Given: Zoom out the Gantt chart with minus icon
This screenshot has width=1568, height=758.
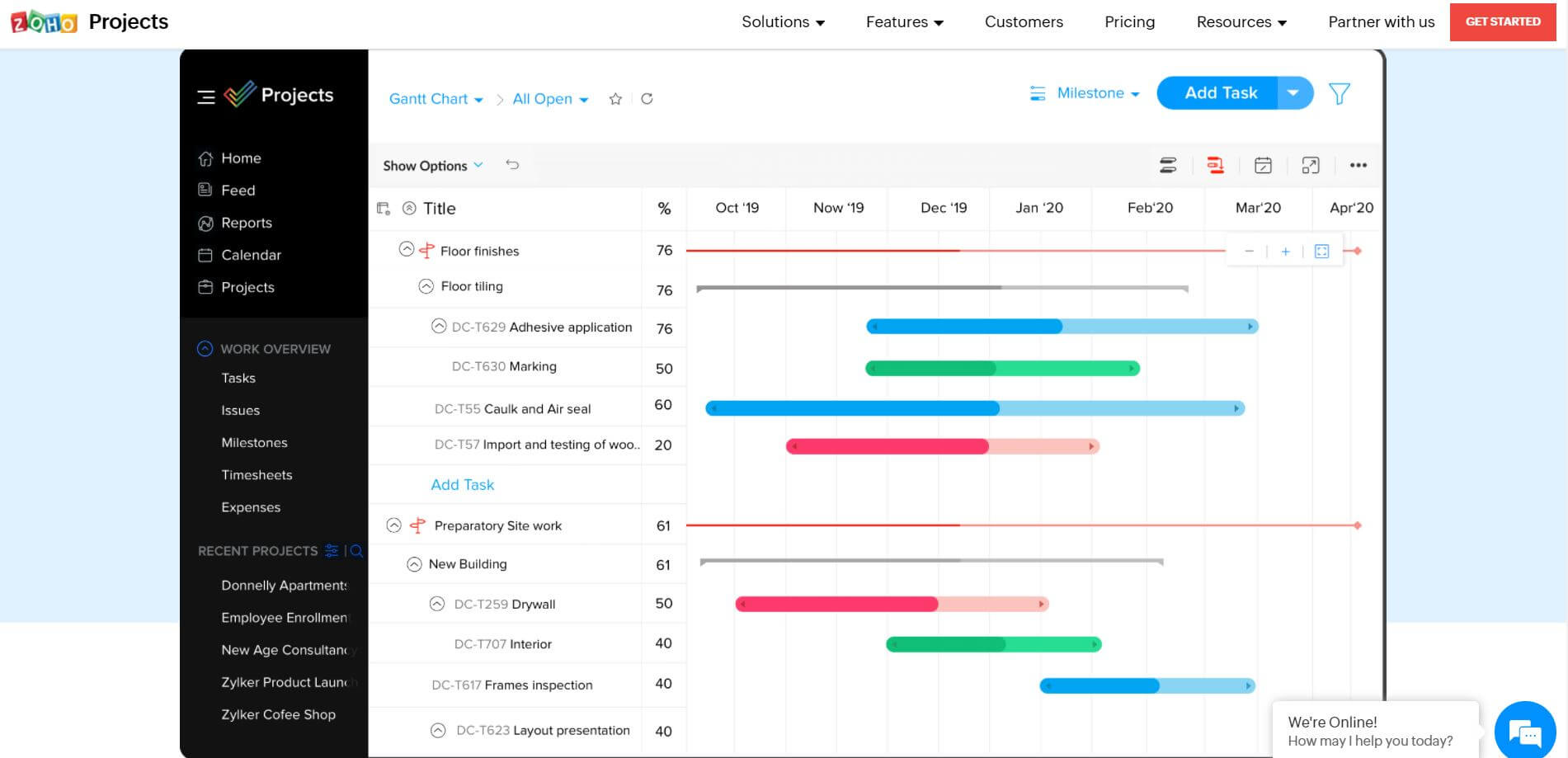Looking at the screenshot, I should click(1249, 251).
